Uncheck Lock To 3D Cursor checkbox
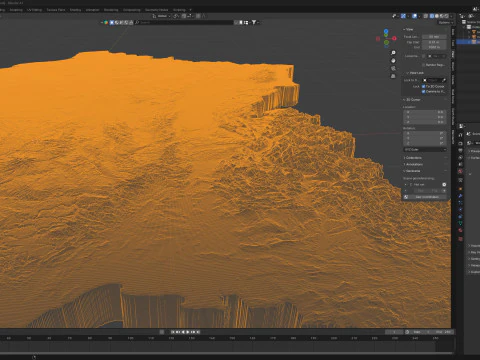The width and height of the screenshot is (480, 360). pos(424,86)
